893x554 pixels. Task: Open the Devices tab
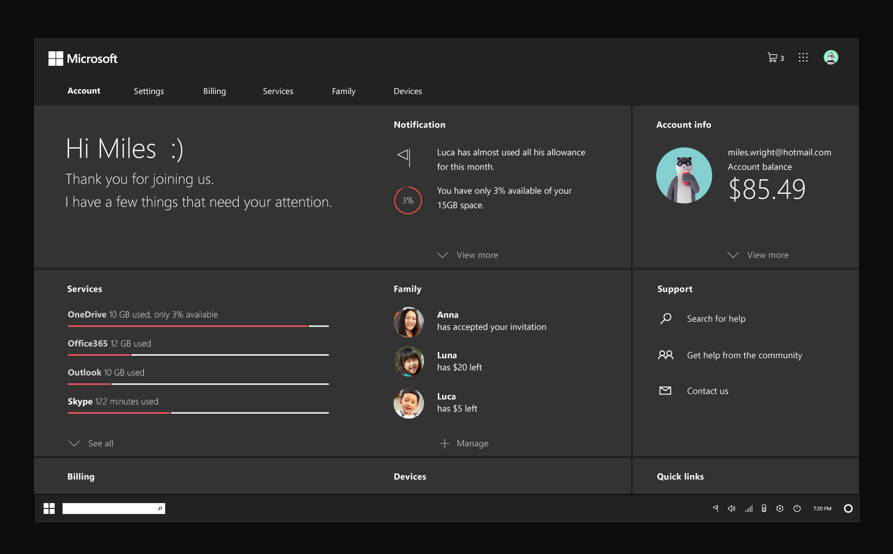(407, 91)
